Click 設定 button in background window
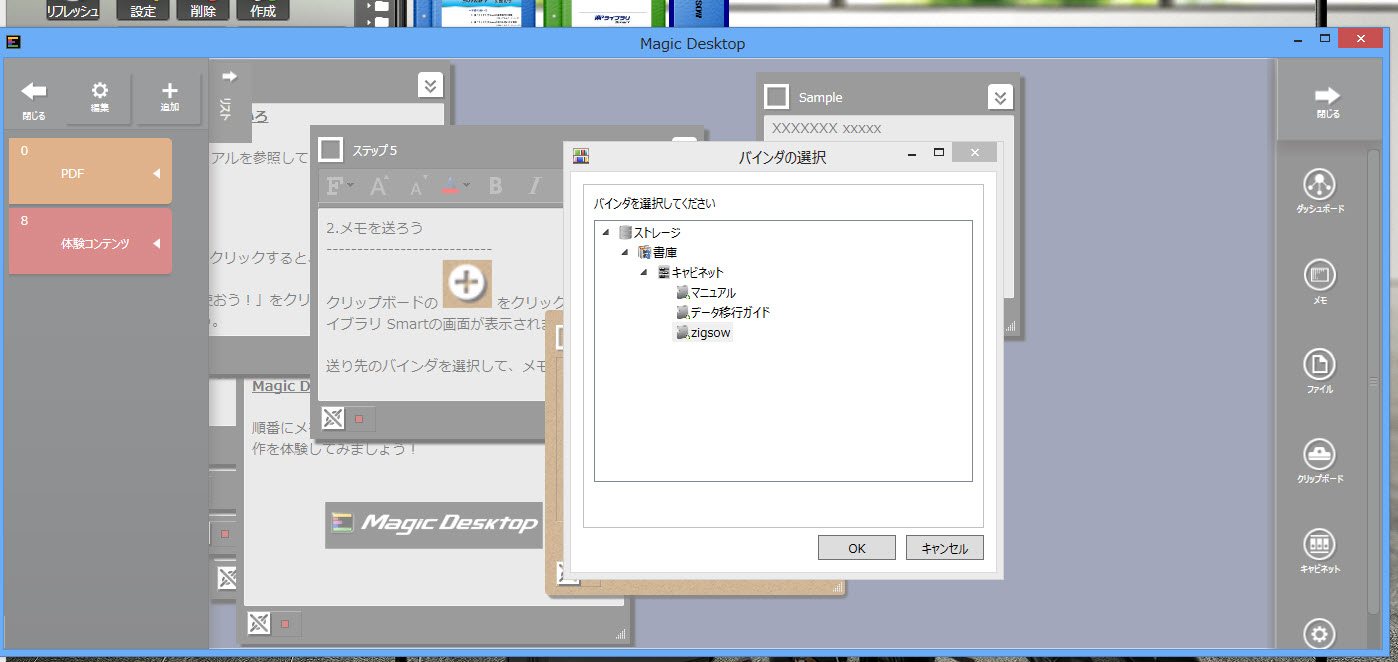This screenshot has width=1398, height=662. 143,11
